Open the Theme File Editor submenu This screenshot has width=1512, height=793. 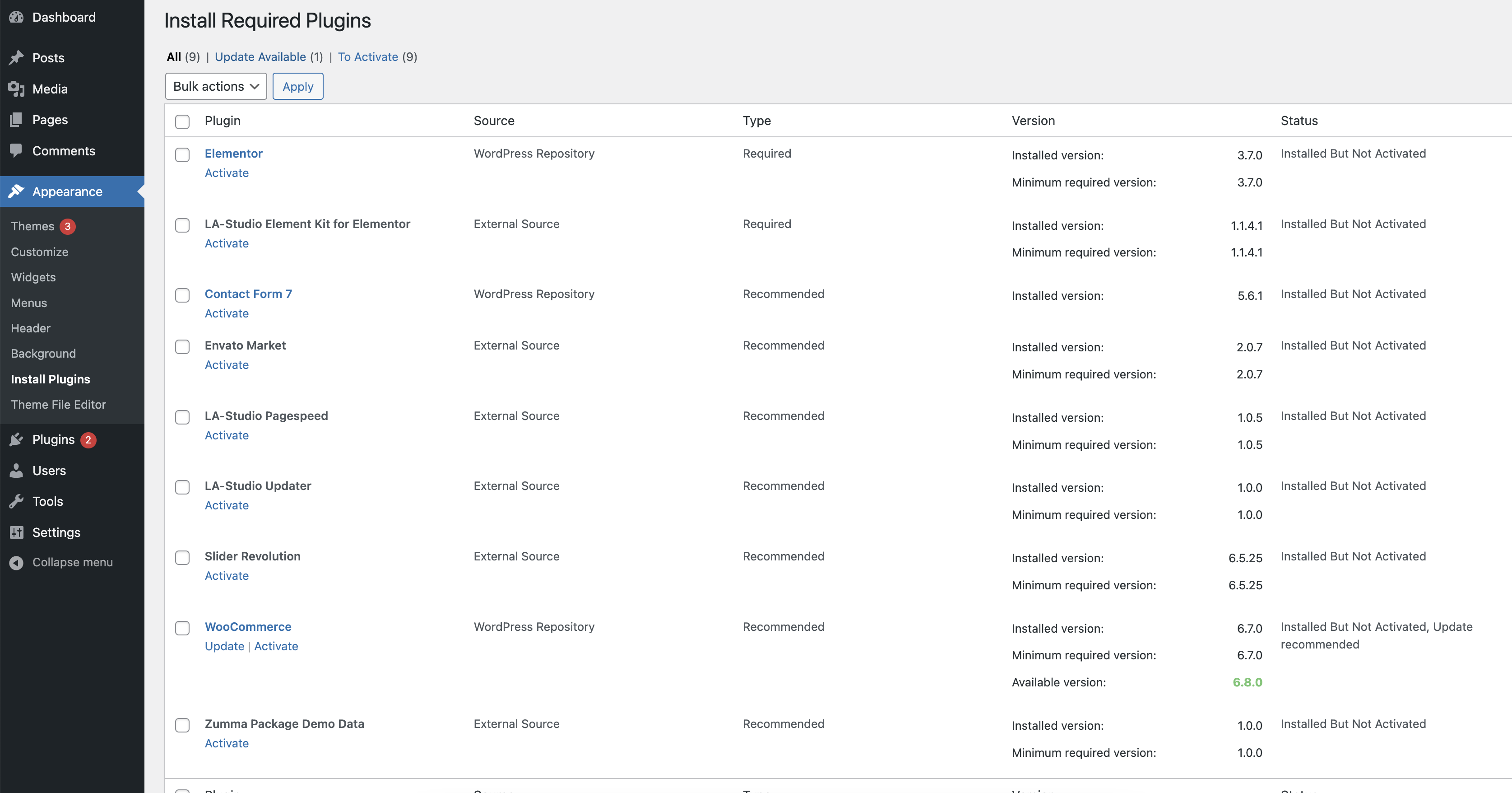pyautogui.click(x=58, y=404)
